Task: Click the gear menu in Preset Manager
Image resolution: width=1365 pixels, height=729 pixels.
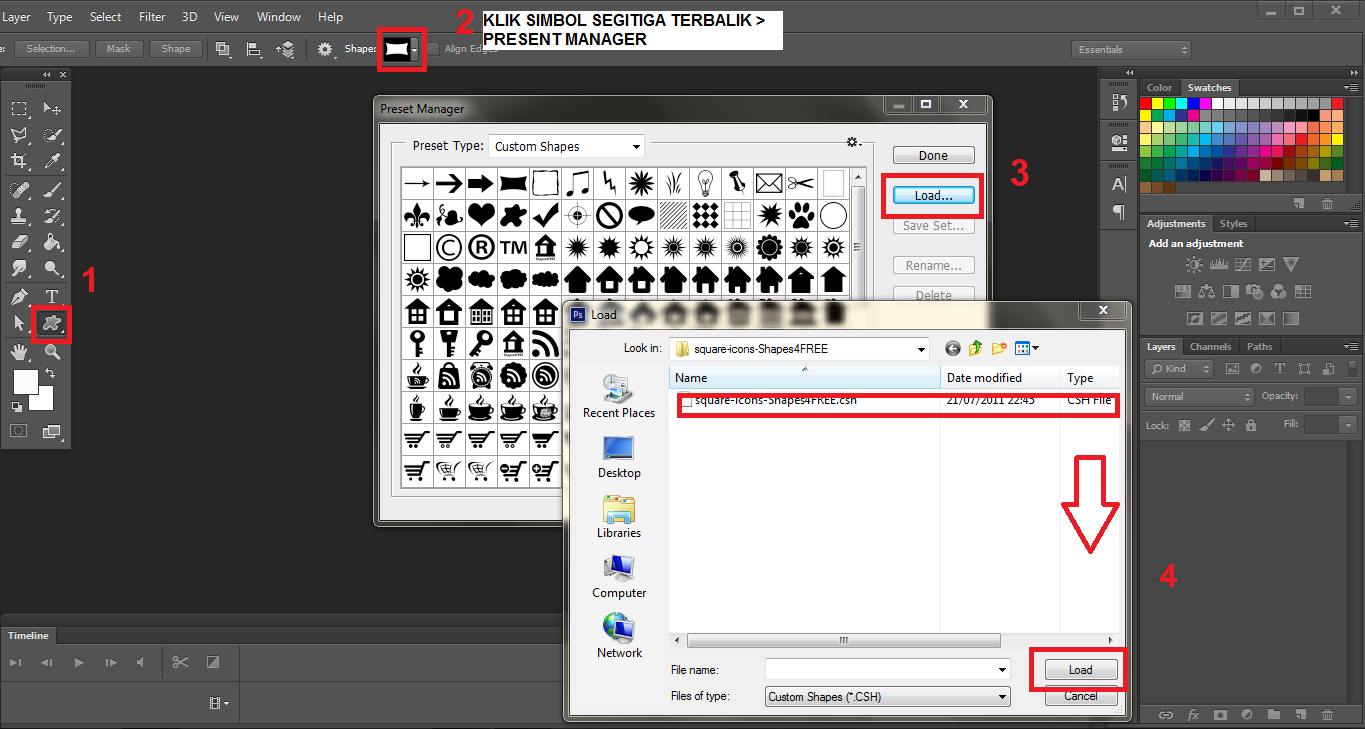Action: point(852,142)
